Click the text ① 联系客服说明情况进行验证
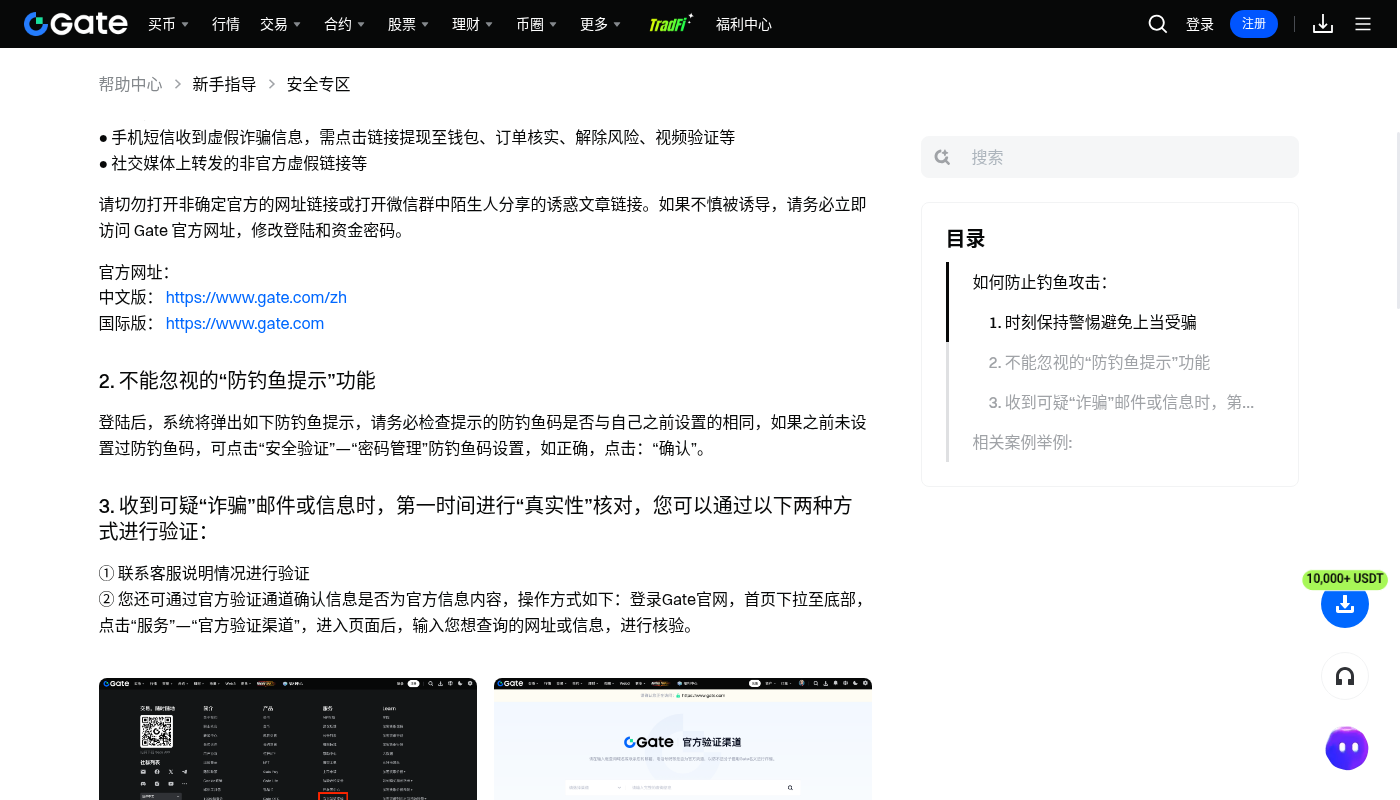The image size is (1400, 800). click(x=204, y=573)
